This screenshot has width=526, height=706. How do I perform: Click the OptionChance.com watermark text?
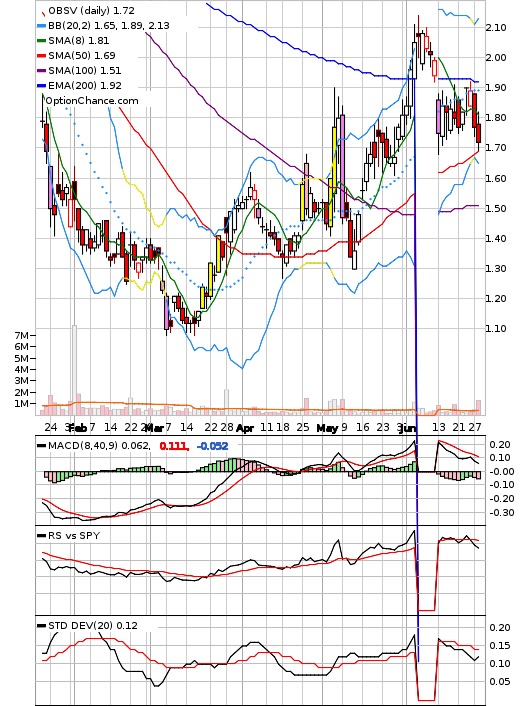click(x=92, y=100)
